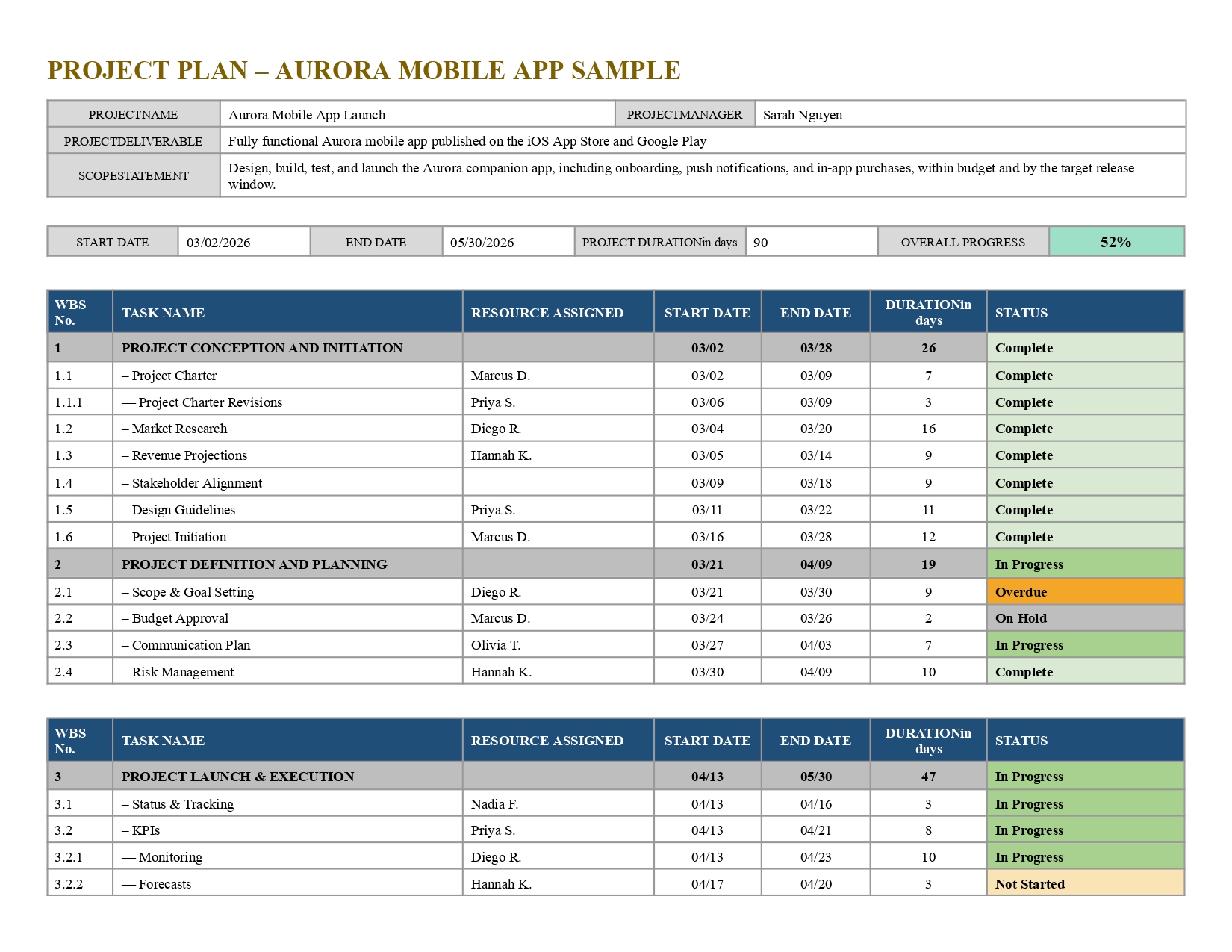Click the overall progress '52%' cell
The image size is (1232, 952).
pyautogui.click(x=1116, y=241)
